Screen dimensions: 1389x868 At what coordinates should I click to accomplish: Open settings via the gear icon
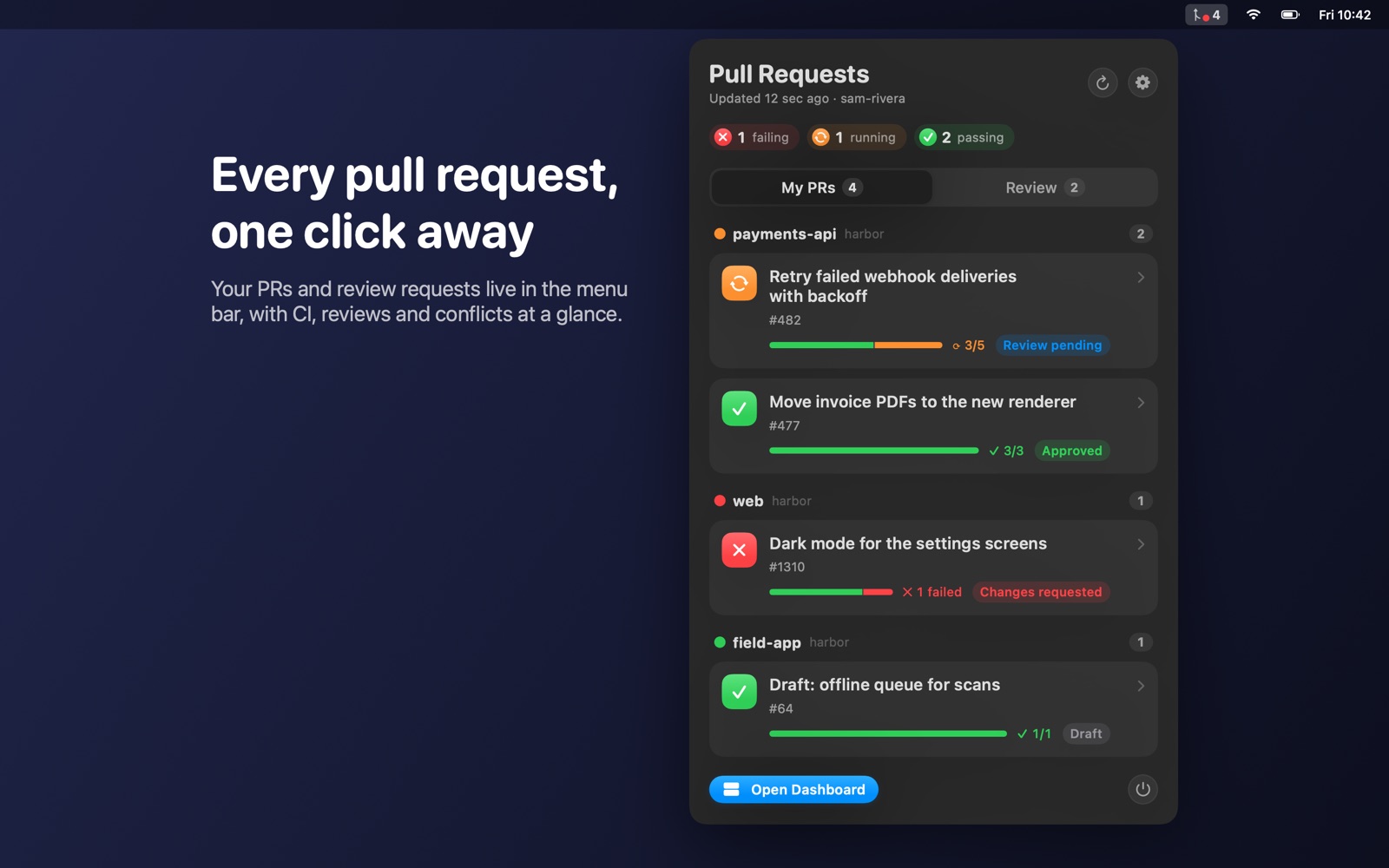coord(1142,82)
